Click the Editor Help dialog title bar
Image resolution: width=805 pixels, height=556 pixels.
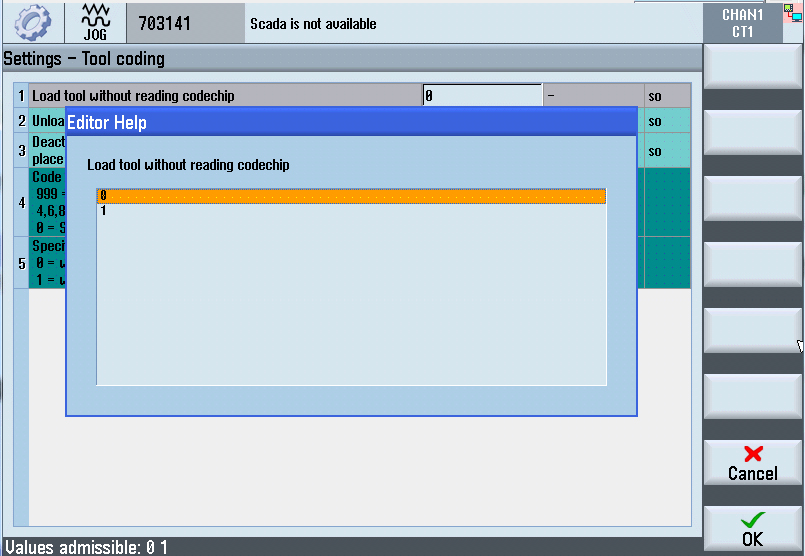[x=350, y=122]
